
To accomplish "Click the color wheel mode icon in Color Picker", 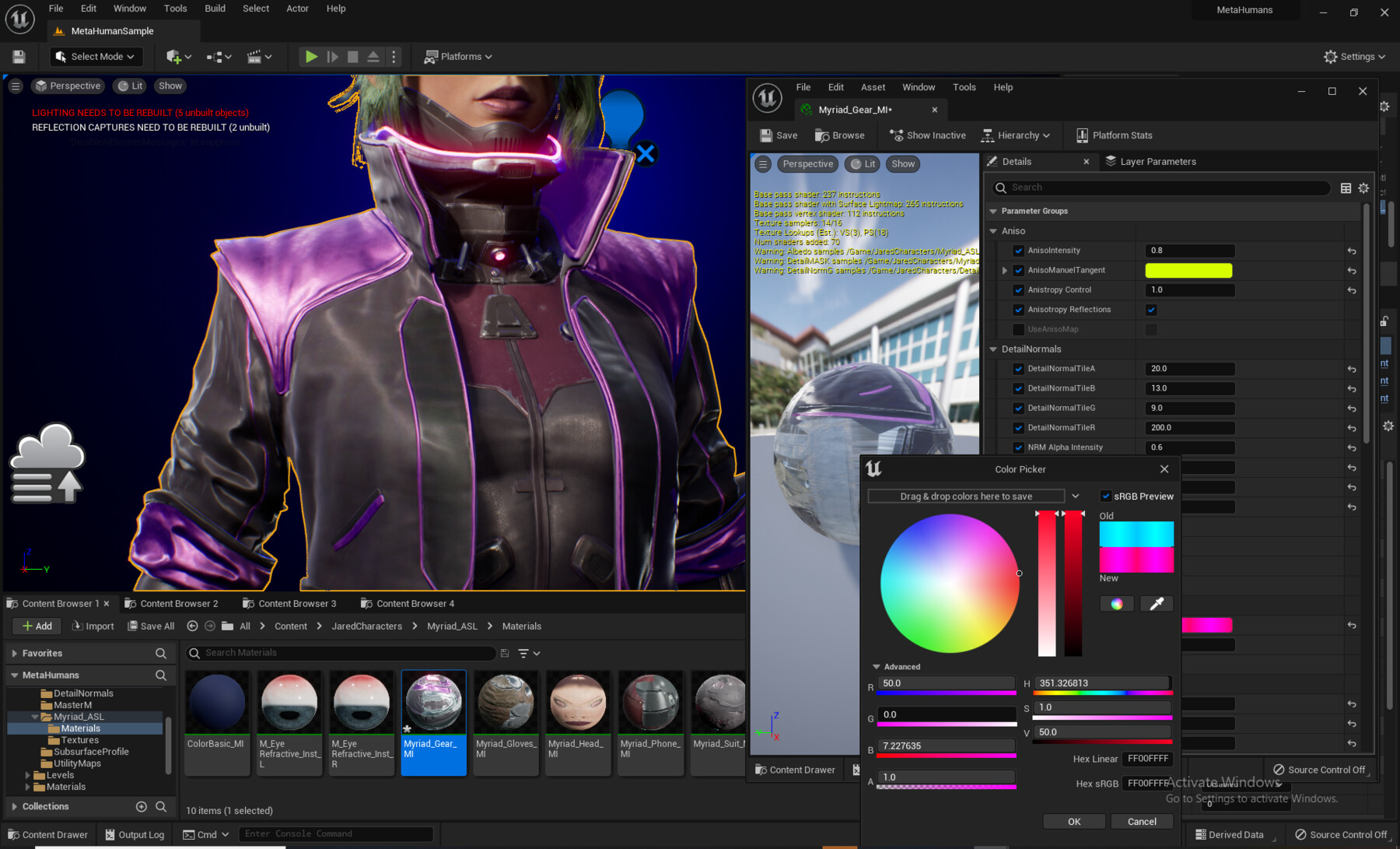I will 1117,604.
